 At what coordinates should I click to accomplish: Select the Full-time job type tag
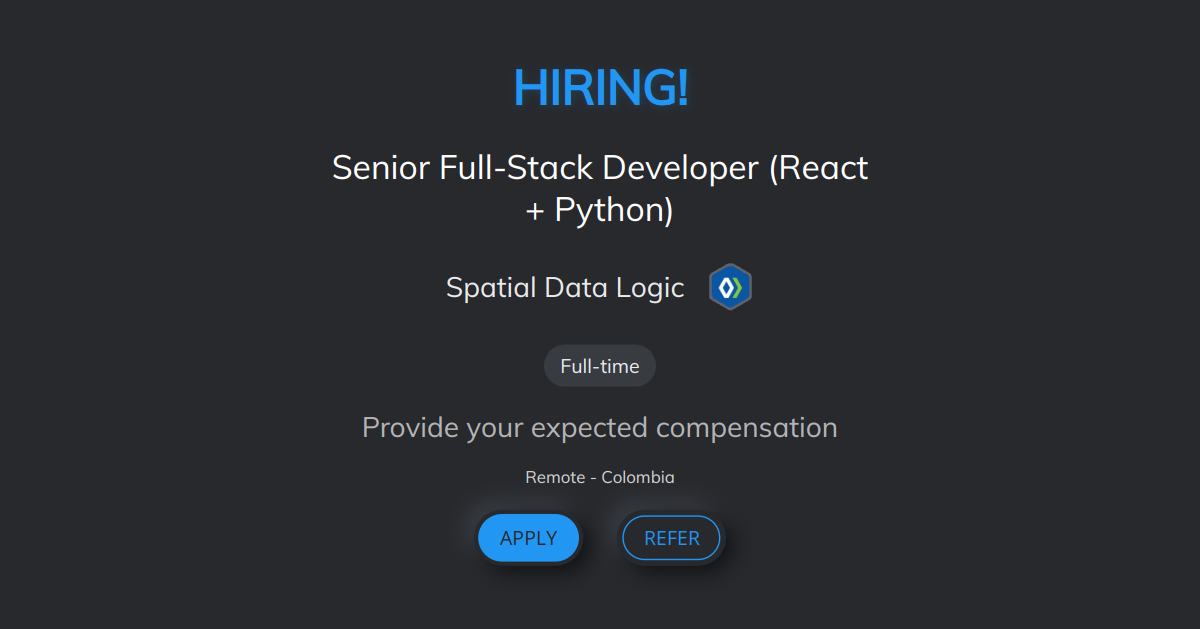tap(600, 366)
